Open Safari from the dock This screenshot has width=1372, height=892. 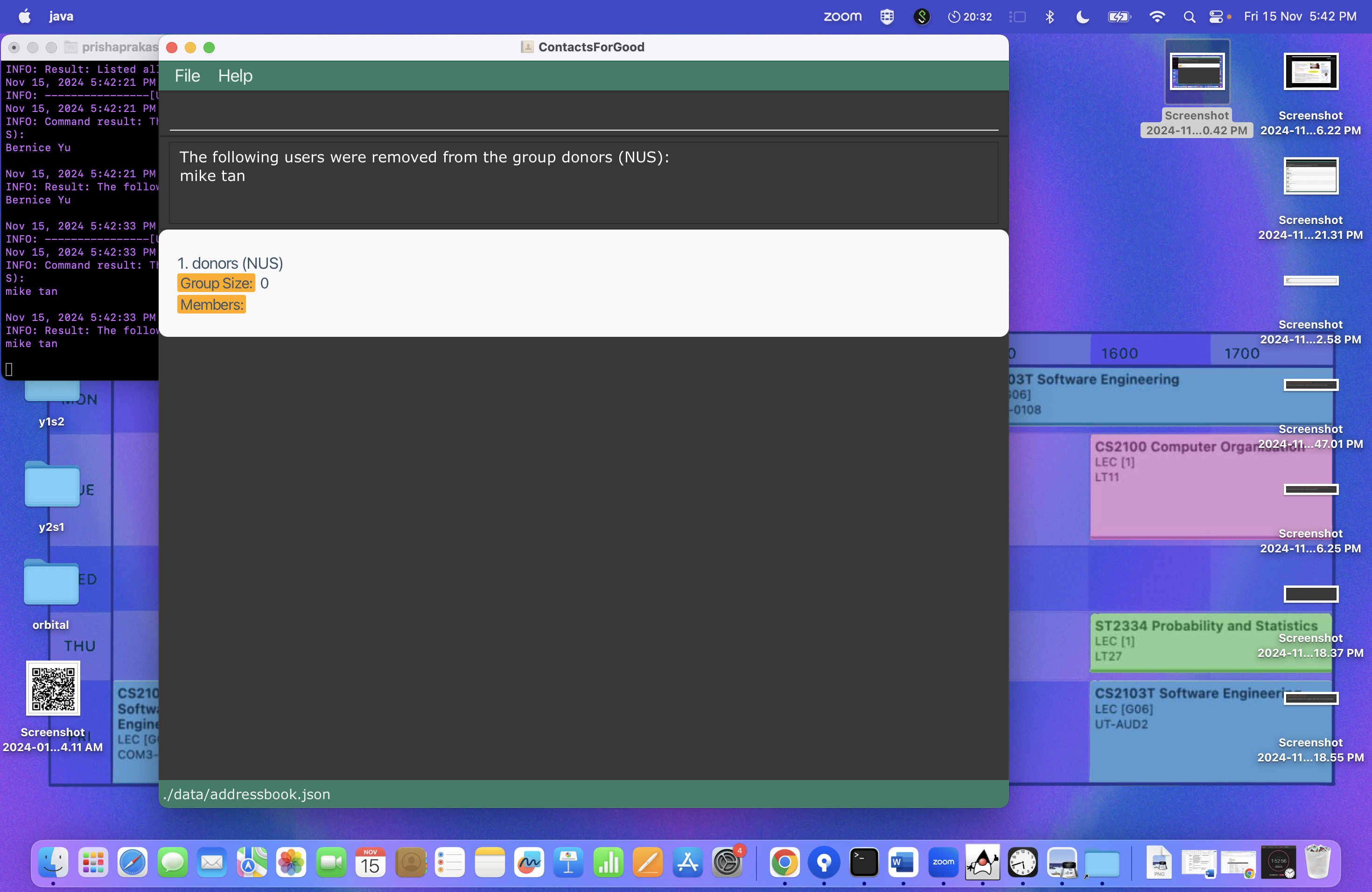[x=132, y=863]
